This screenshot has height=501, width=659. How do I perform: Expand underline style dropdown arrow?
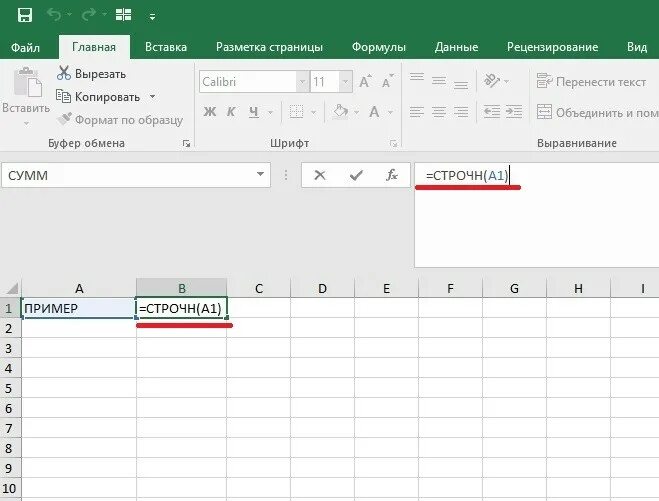[x=270, y=113]
